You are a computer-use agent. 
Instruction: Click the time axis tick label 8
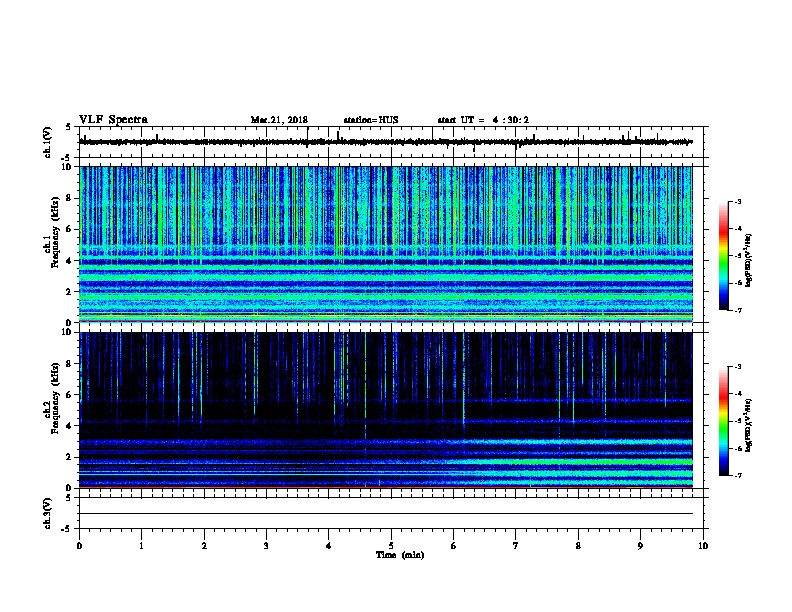tap(578, 546)
